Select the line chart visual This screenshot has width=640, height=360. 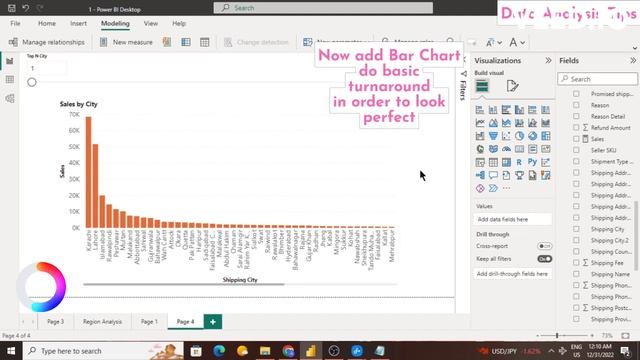(480, 123)
